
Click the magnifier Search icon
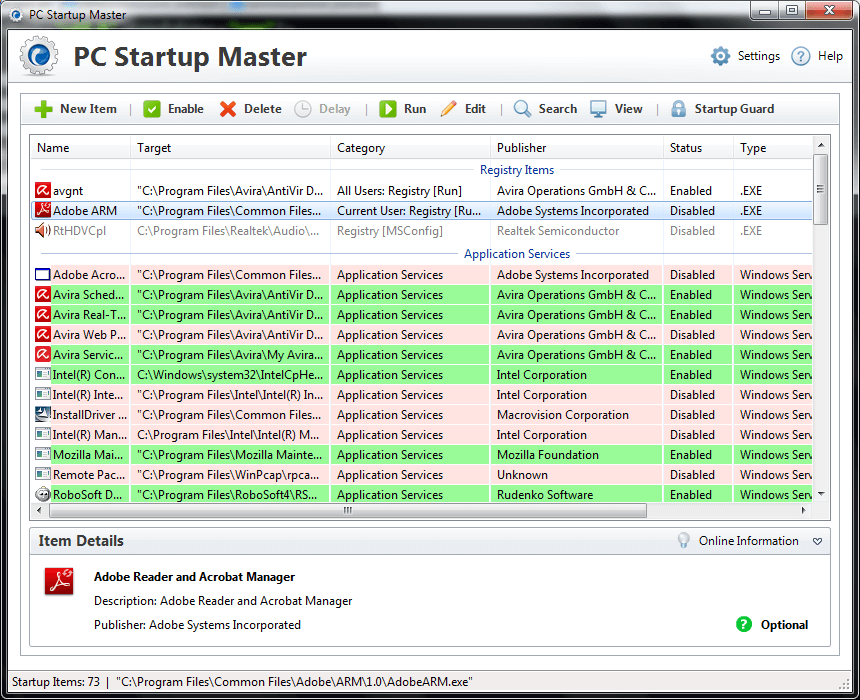[523, 109]
